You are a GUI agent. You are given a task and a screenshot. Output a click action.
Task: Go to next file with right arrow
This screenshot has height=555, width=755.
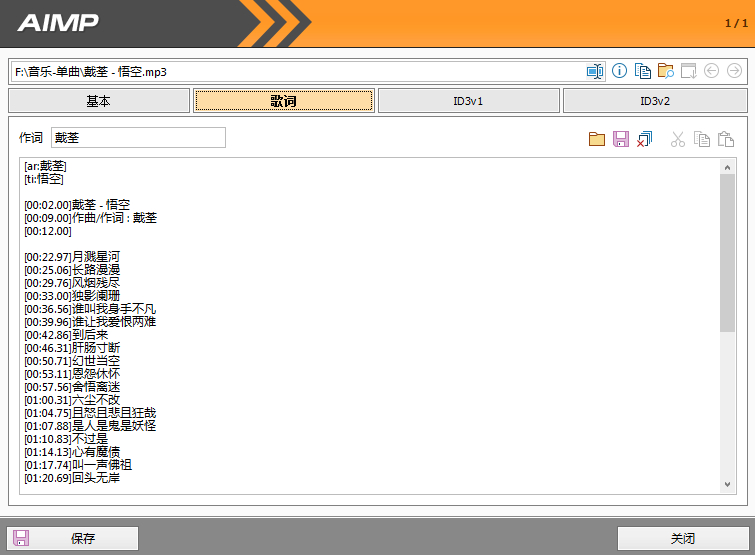tap(734, 71)
